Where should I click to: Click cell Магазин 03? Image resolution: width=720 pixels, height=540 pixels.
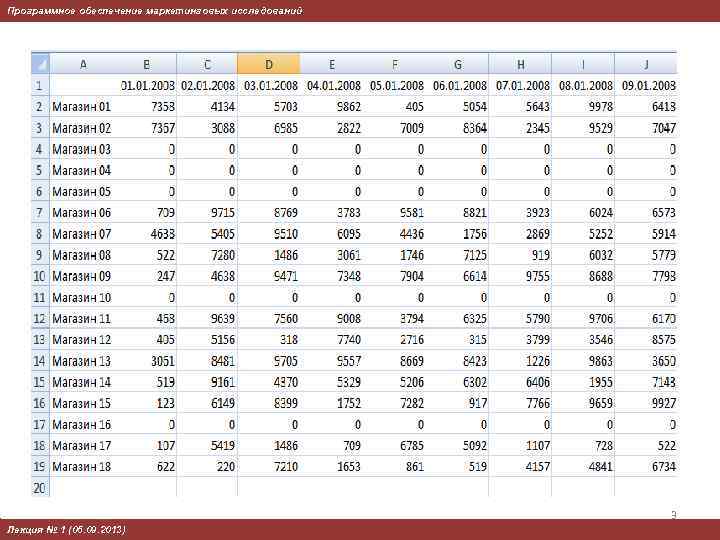82,149
